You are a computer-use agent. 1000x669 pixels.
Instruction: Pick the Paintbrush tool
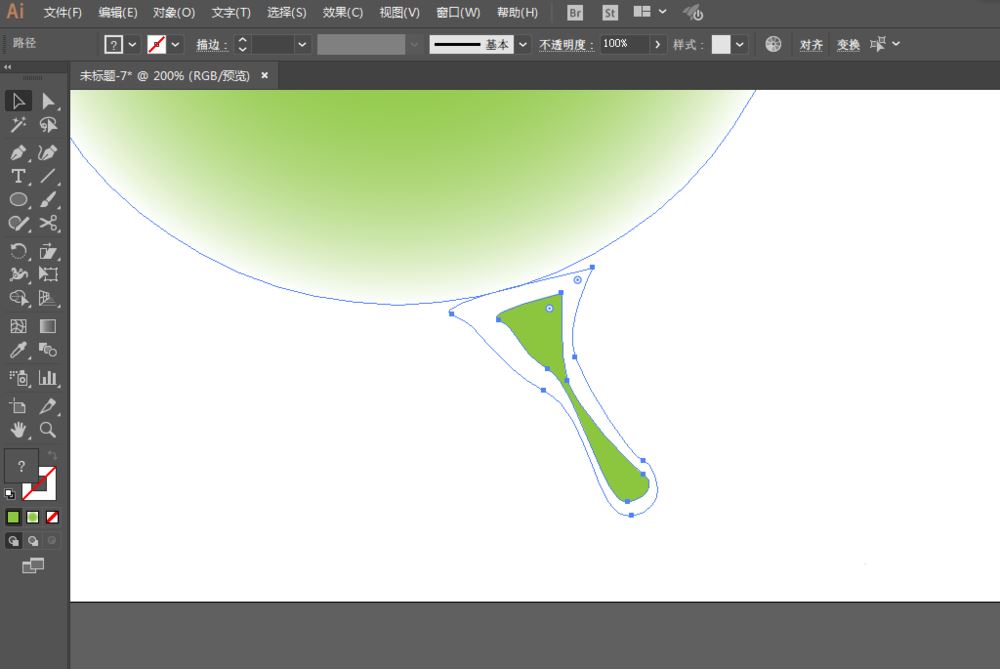pos(47,201)
